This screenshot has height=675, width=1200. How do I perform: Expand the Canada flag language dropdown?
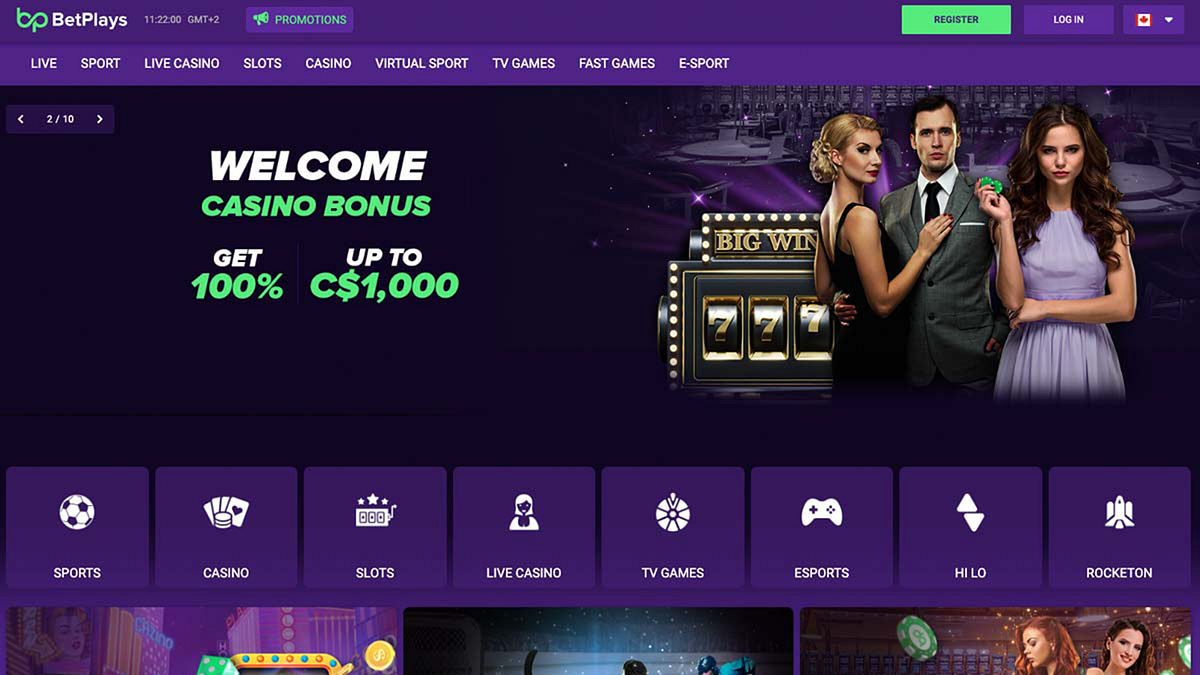point(1154,20)
